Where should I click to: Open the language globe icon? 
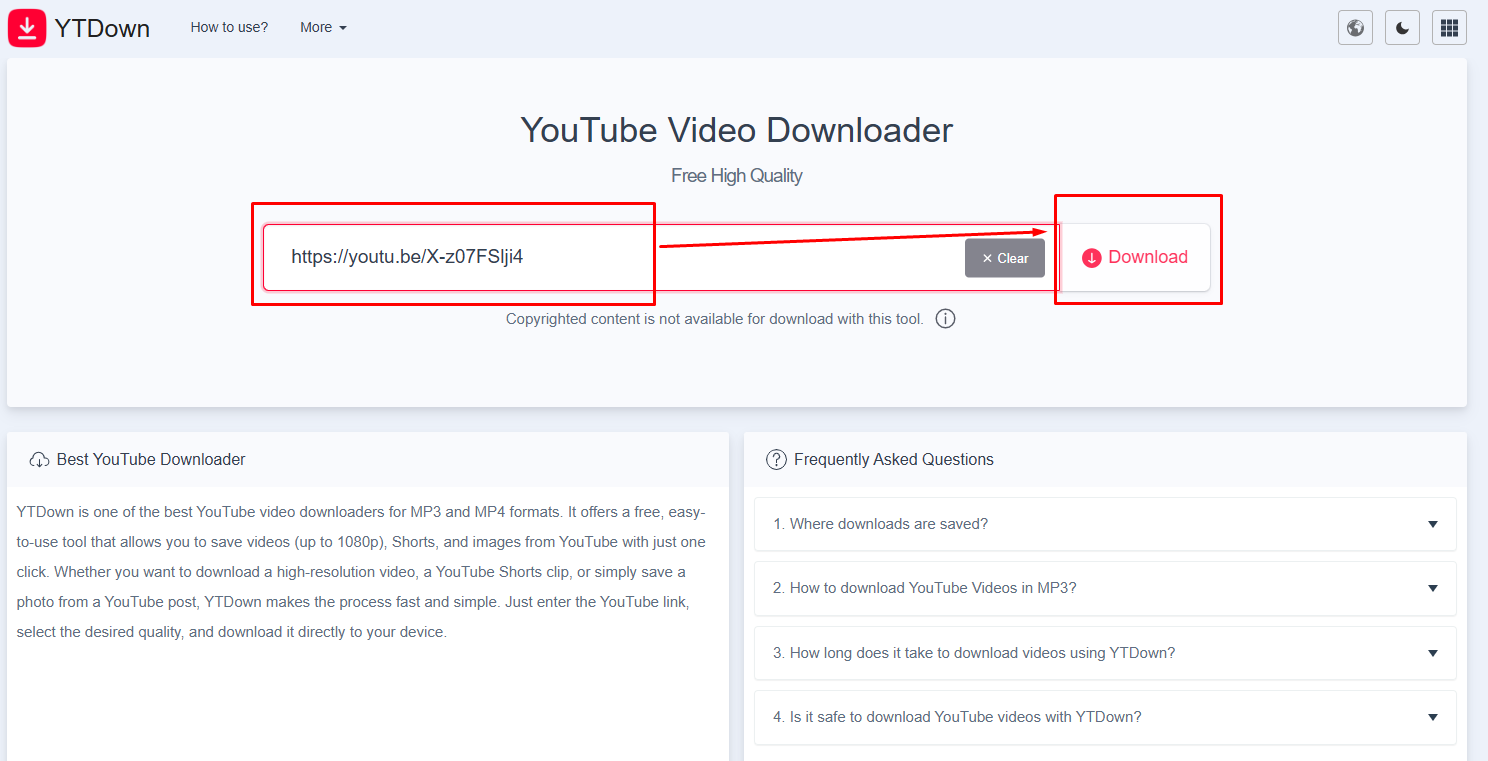click(1355, 27)
